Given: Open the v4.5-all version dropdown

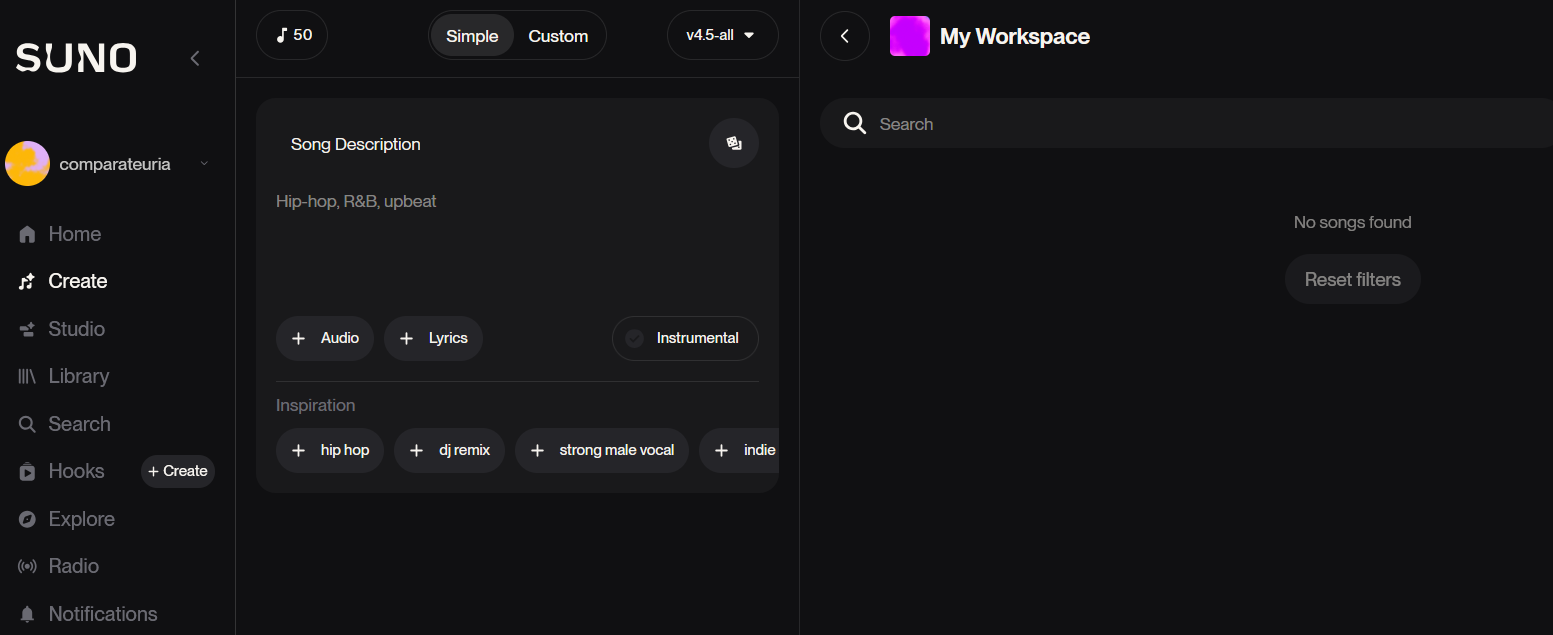Looking at the screenshot, I should click(x=722, y=36).
